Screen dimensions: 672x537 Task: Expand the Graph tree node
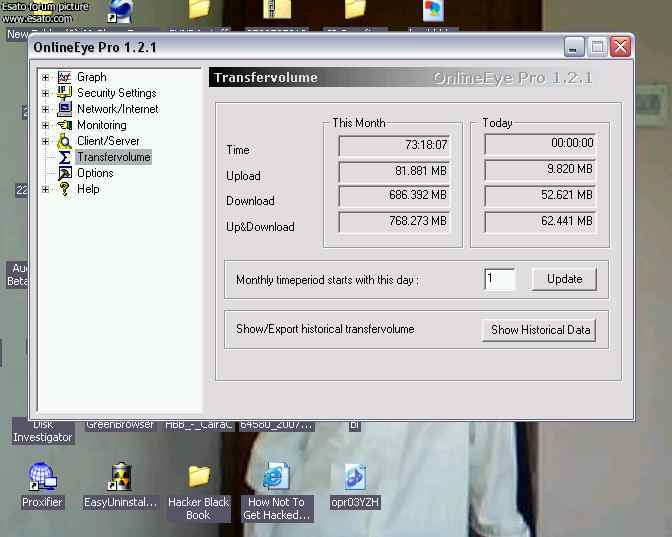pos(45,78)
